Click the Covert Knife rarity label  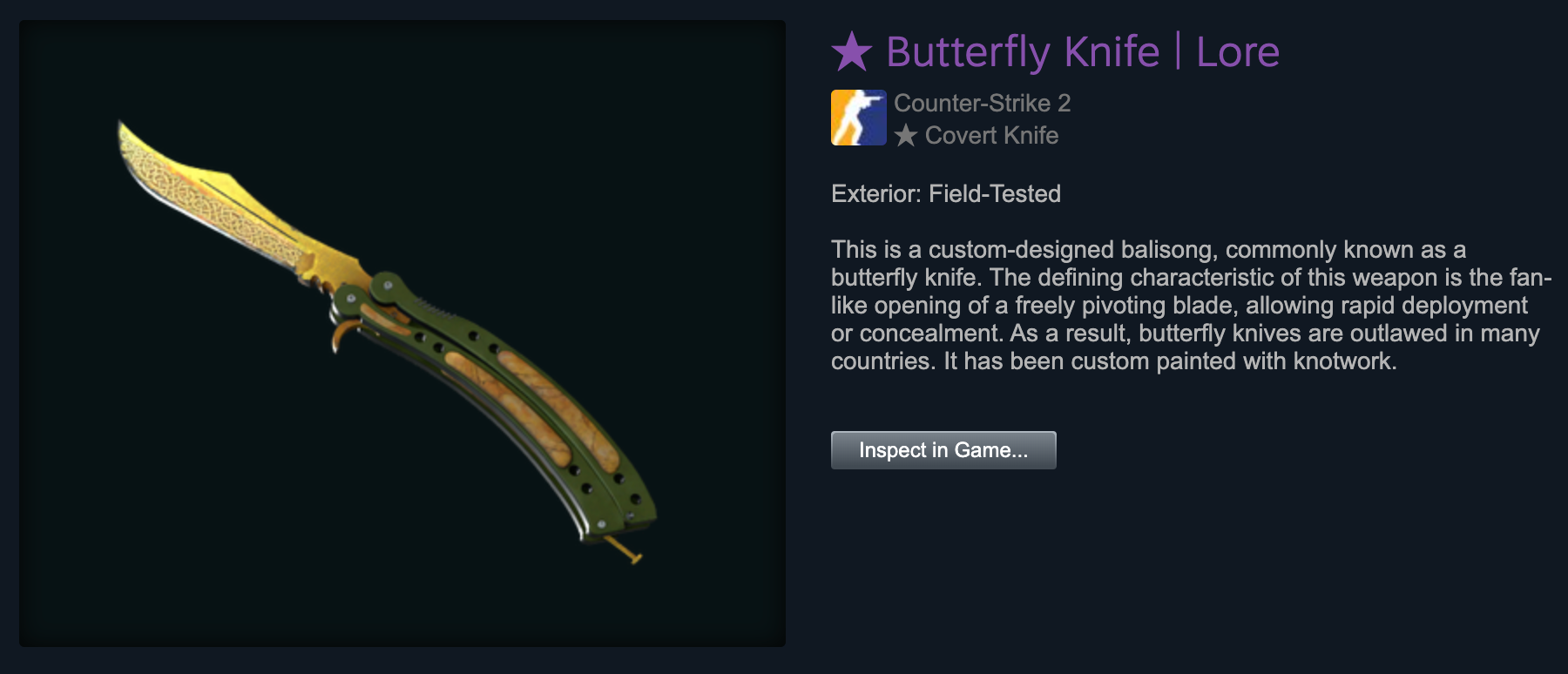(x=991, y=136)
